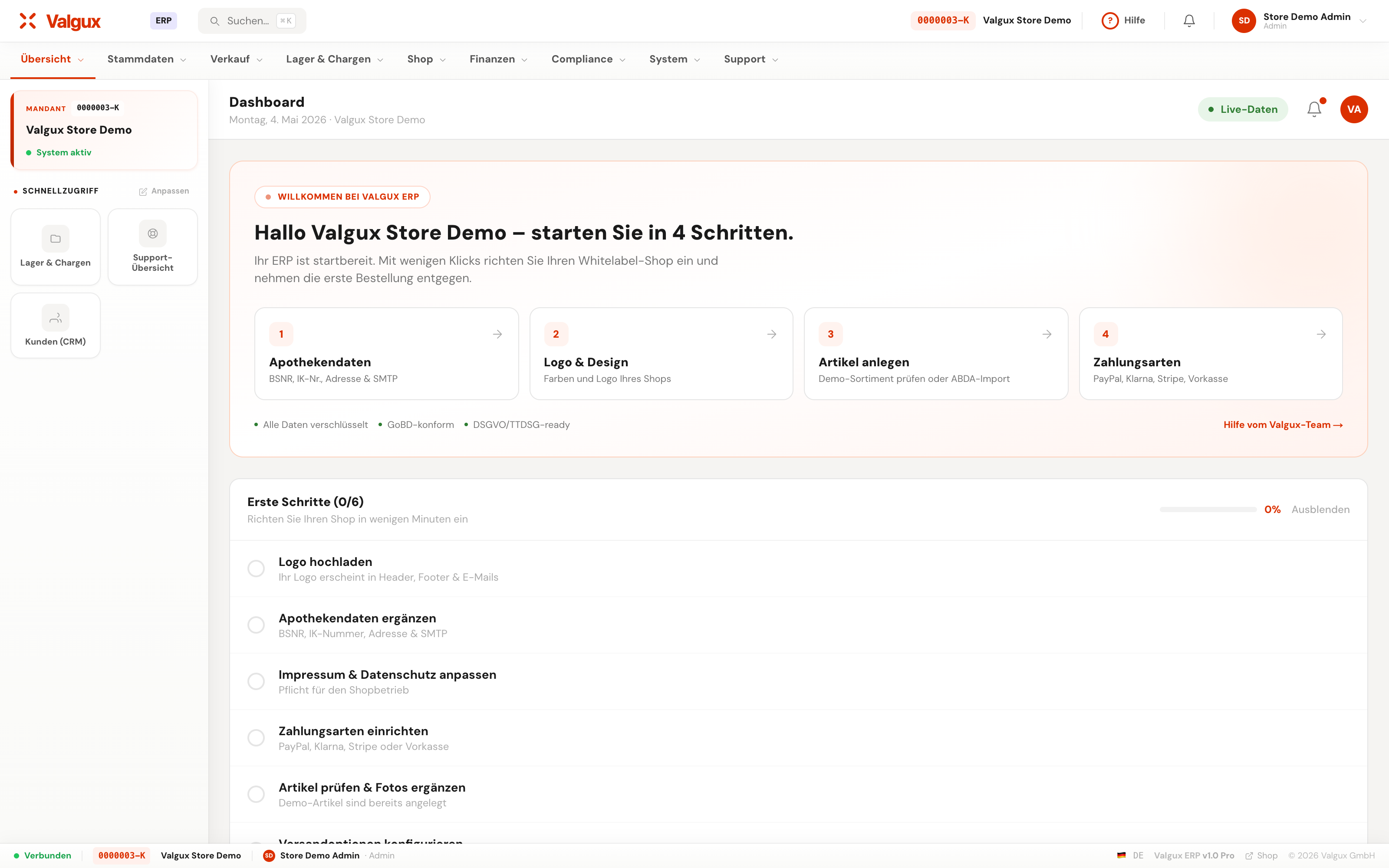1389x868 pixels.
Task: Click the step number 1 badge
Action: [281, 334]
